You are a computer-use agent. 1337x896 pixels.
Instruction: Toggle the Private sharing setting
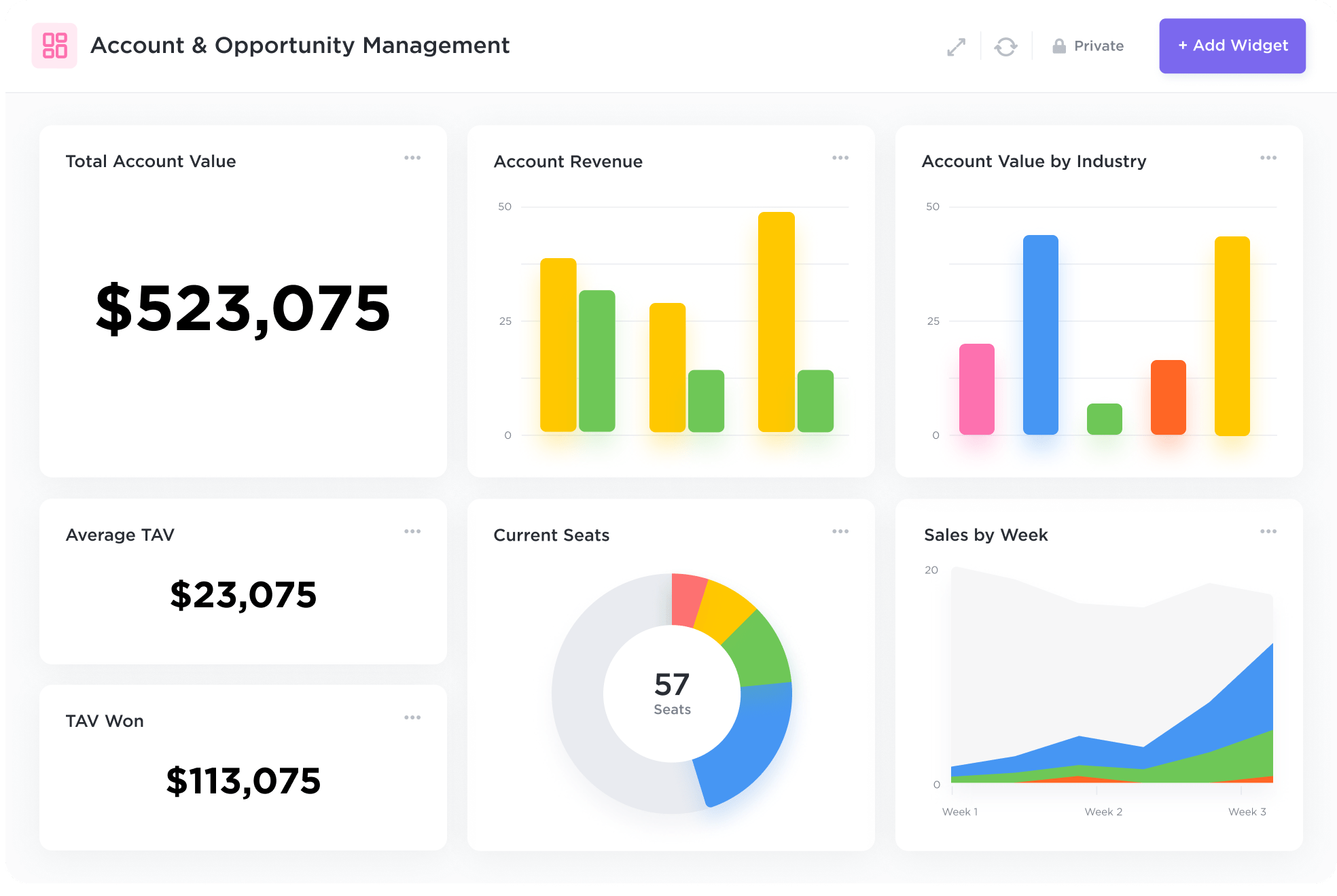[x=1098, y=46]
